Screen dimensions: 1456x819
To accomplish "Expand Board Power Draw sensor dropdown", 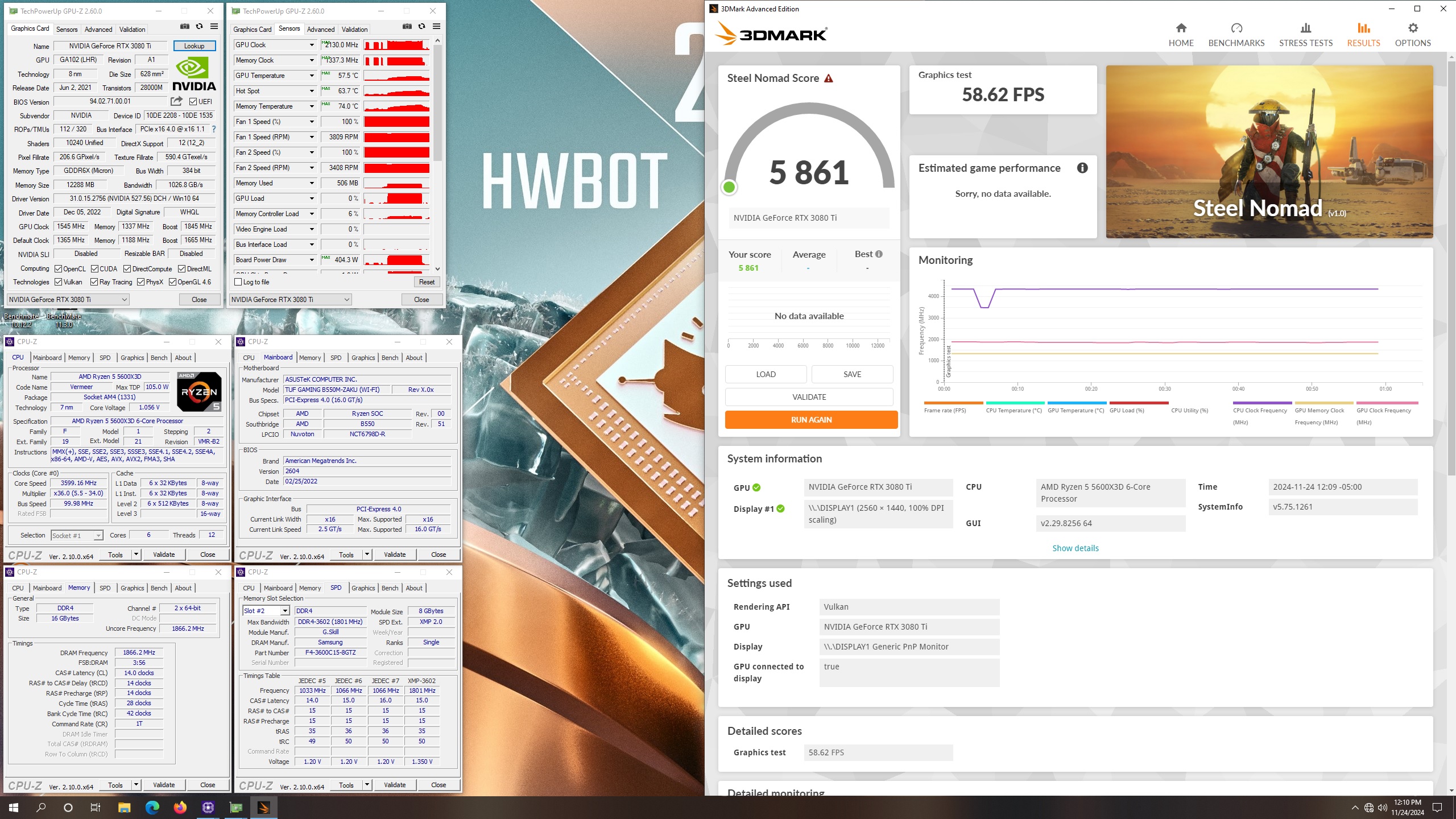I will [312, 260].
